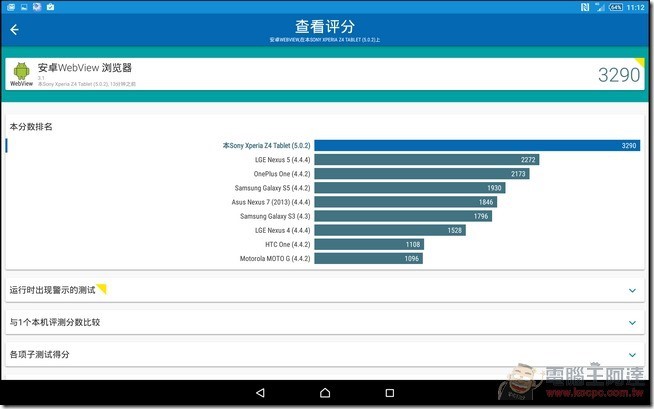Tap the Samsung Galaxy S3 (4.3) label
This screenshot has height=409, width=654.
click(x=275, y=216)
